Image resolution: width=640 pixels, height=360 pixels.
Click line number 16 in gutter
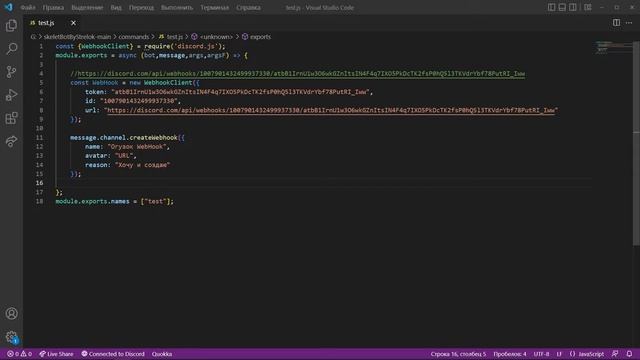39,183
